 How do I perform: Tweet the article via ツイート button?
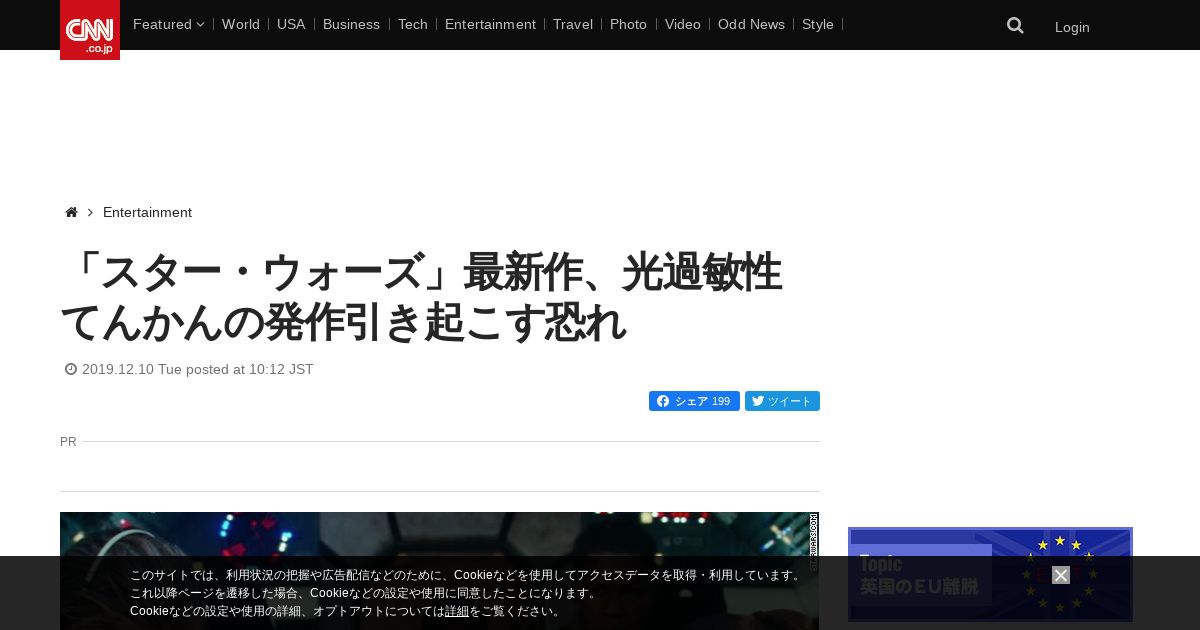(782, 401)
